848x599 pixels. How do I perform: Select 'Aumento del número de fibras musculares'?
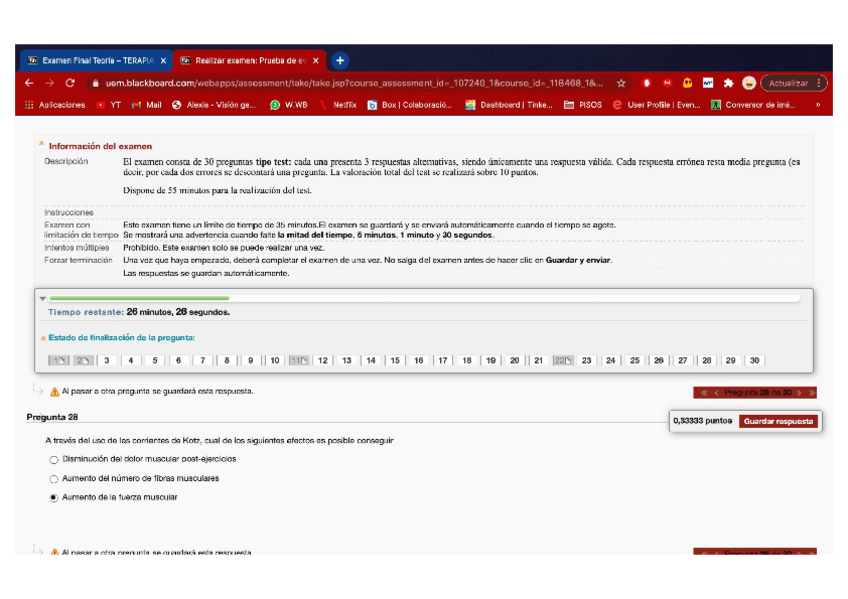click(54, 478)
